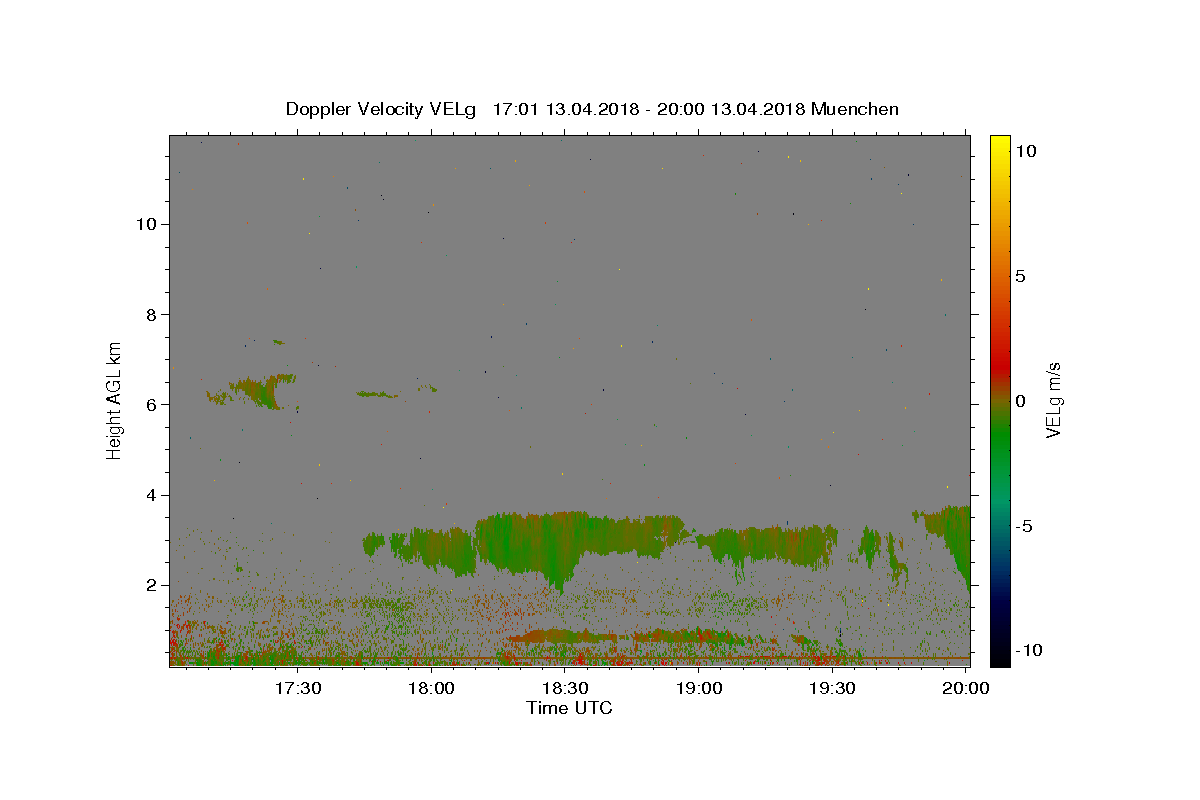Click the 20:00 time tick label
This screenshot has width=1200, height=800.
(x=967, y=688)
